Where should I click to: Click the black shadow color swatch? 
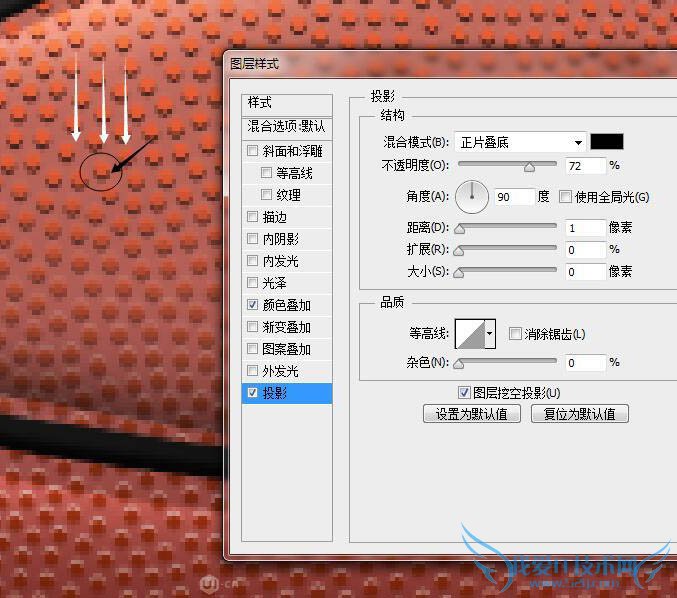(x=606, y=142)
